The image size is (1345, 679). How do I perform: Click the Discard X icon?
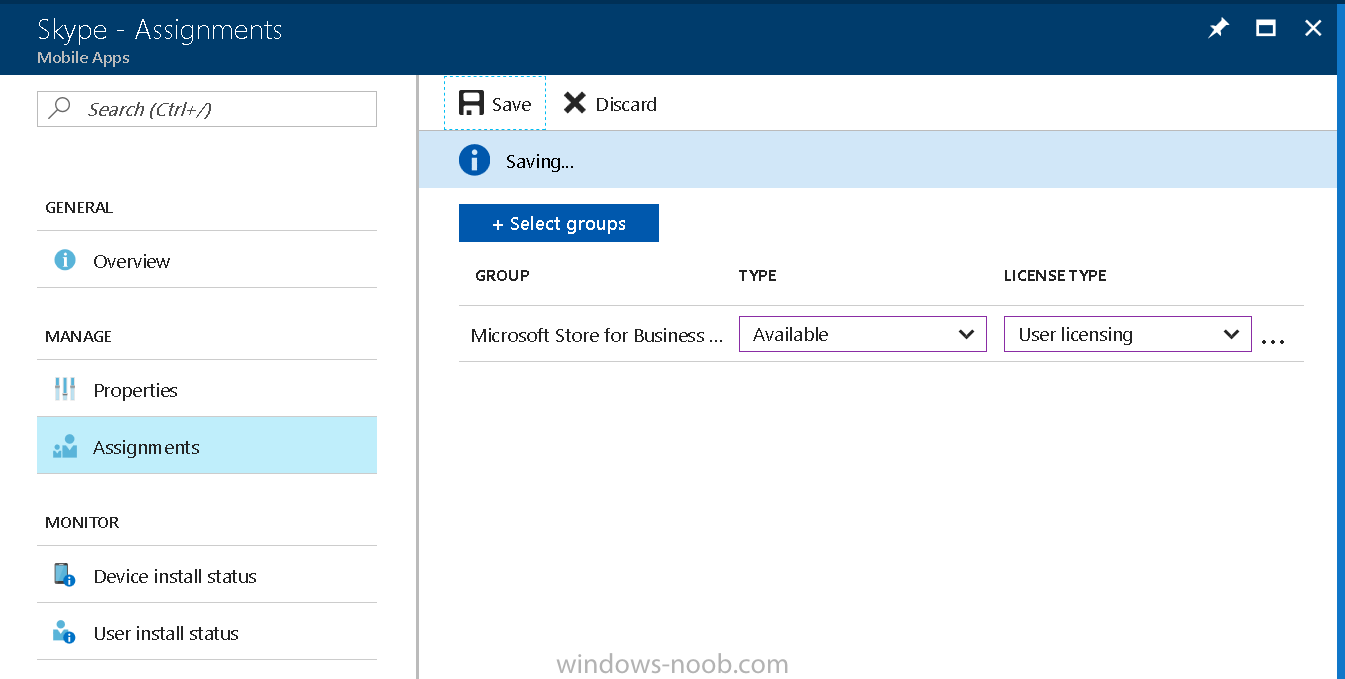point(575,103)
